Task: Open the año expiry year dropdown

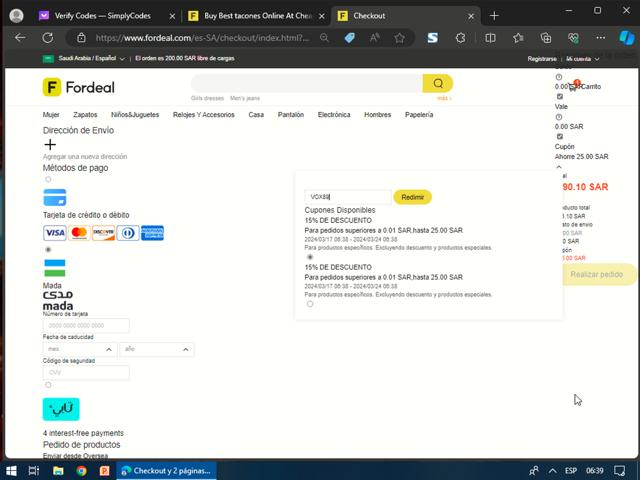Action: coord(157,349)
